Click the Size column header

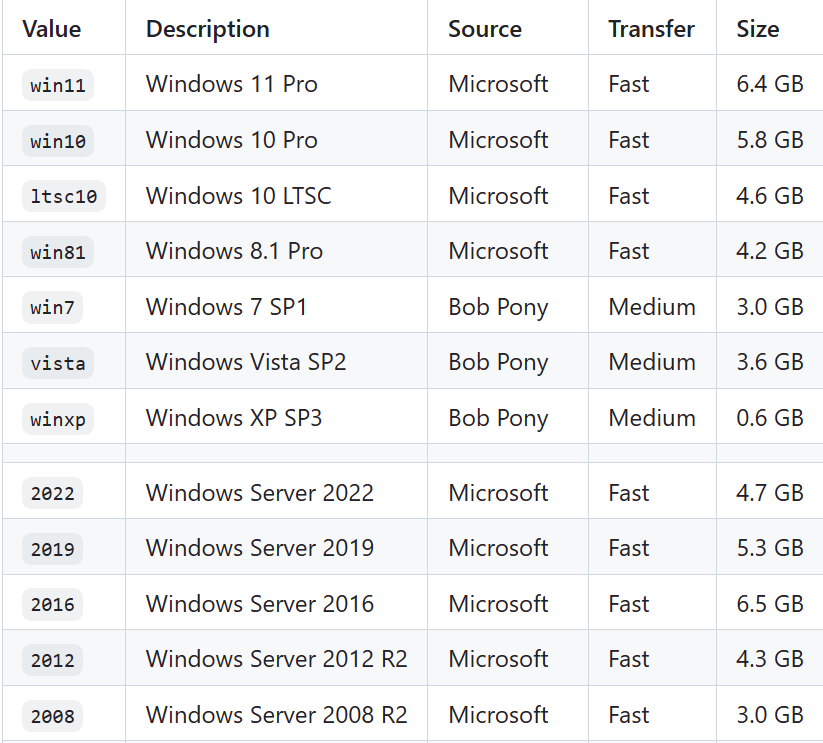pos(758,29)
